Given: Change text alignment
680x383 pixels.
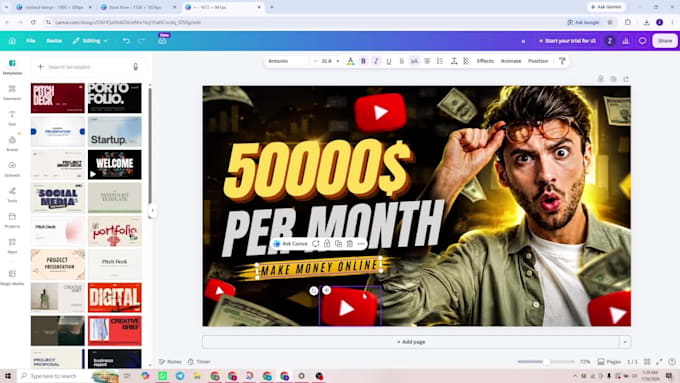Looking at the screenshot, I should [427, 61].
